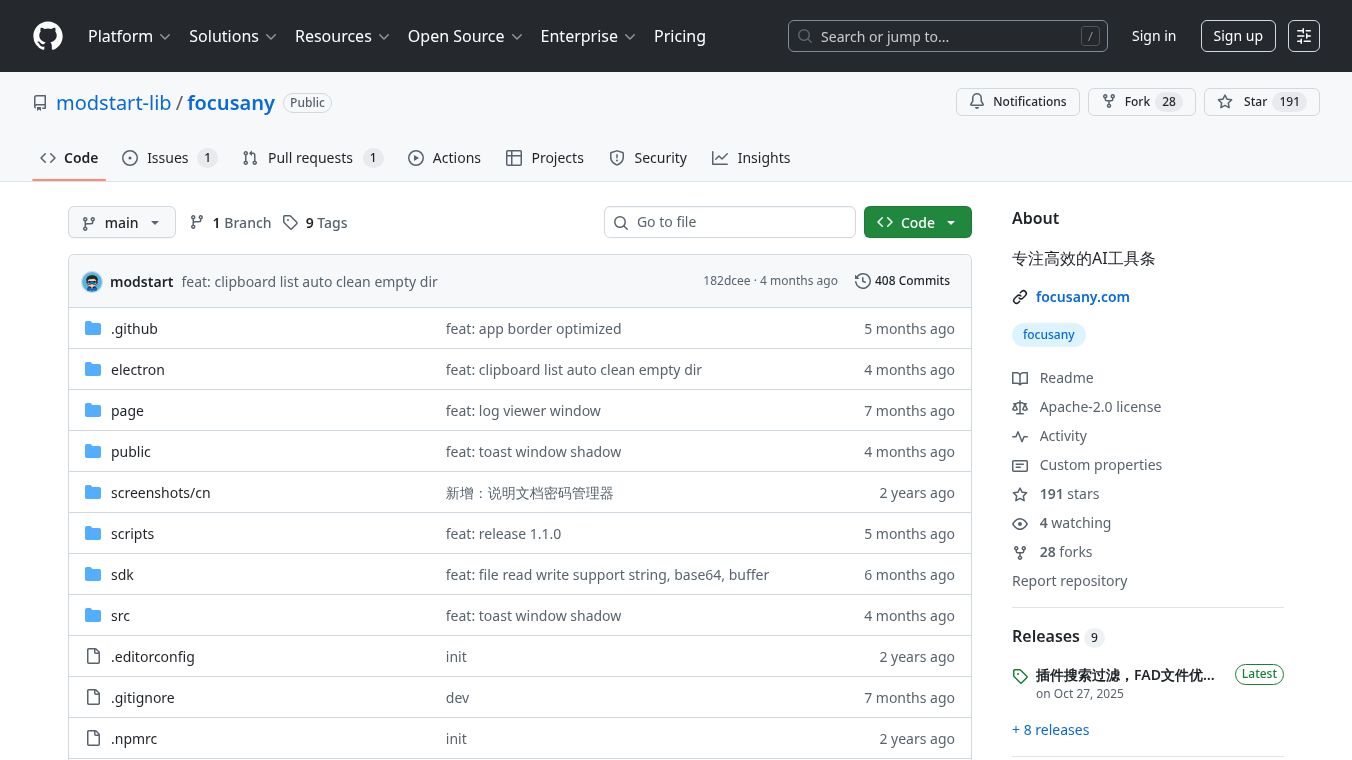The height and width of the screenshot is (760, 1352).
Task: Expand the Platform menu in header
Action: click(x=129, y=36)
